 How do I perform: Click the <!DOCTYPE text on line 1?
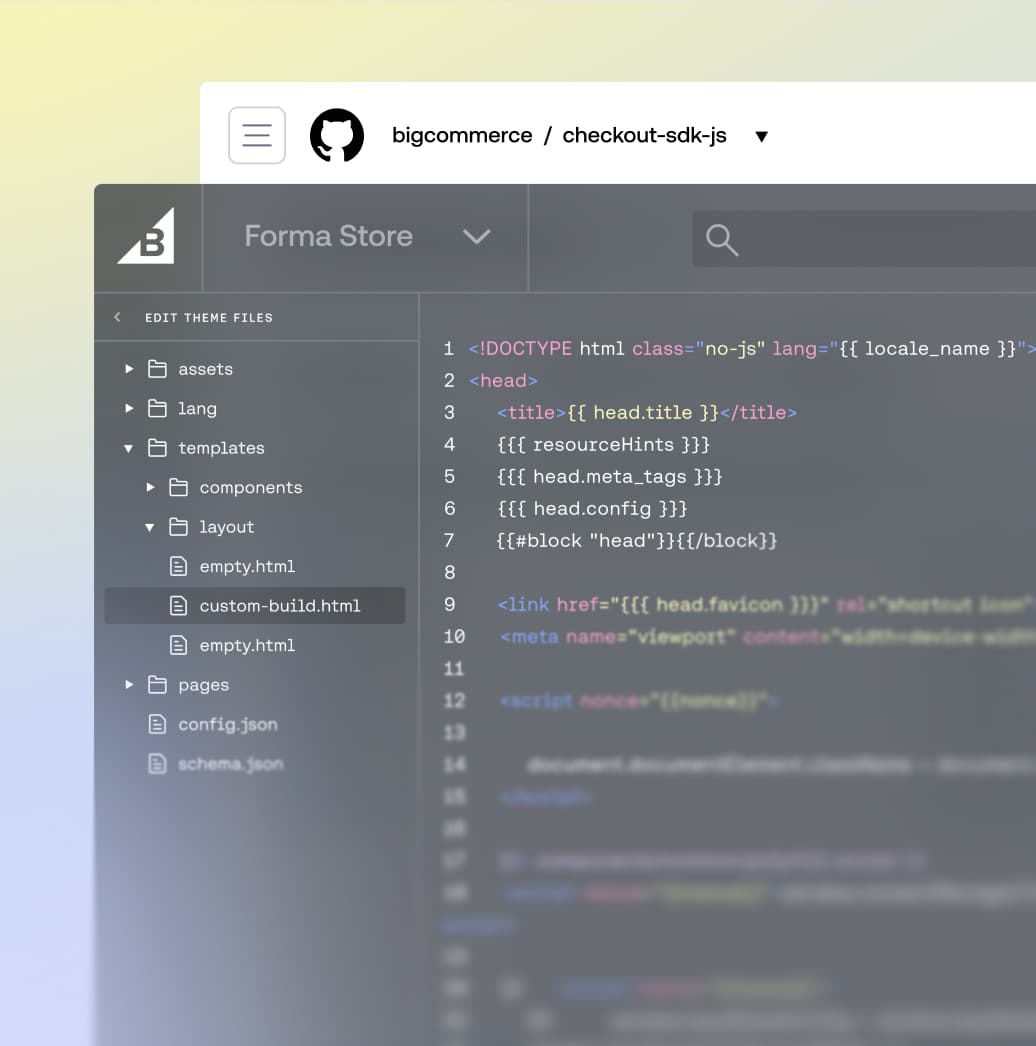[x=520, y=348]
